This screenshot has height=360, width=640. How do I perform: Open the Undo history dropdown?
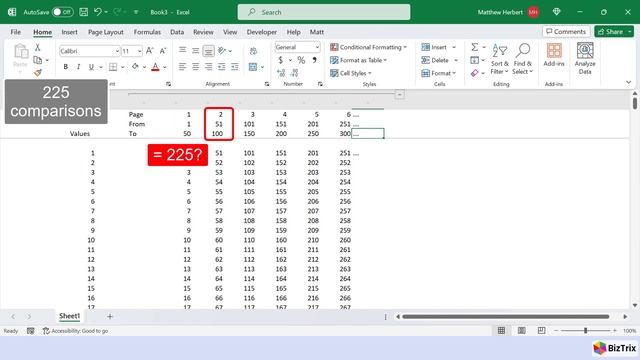(x=106, y=12)
